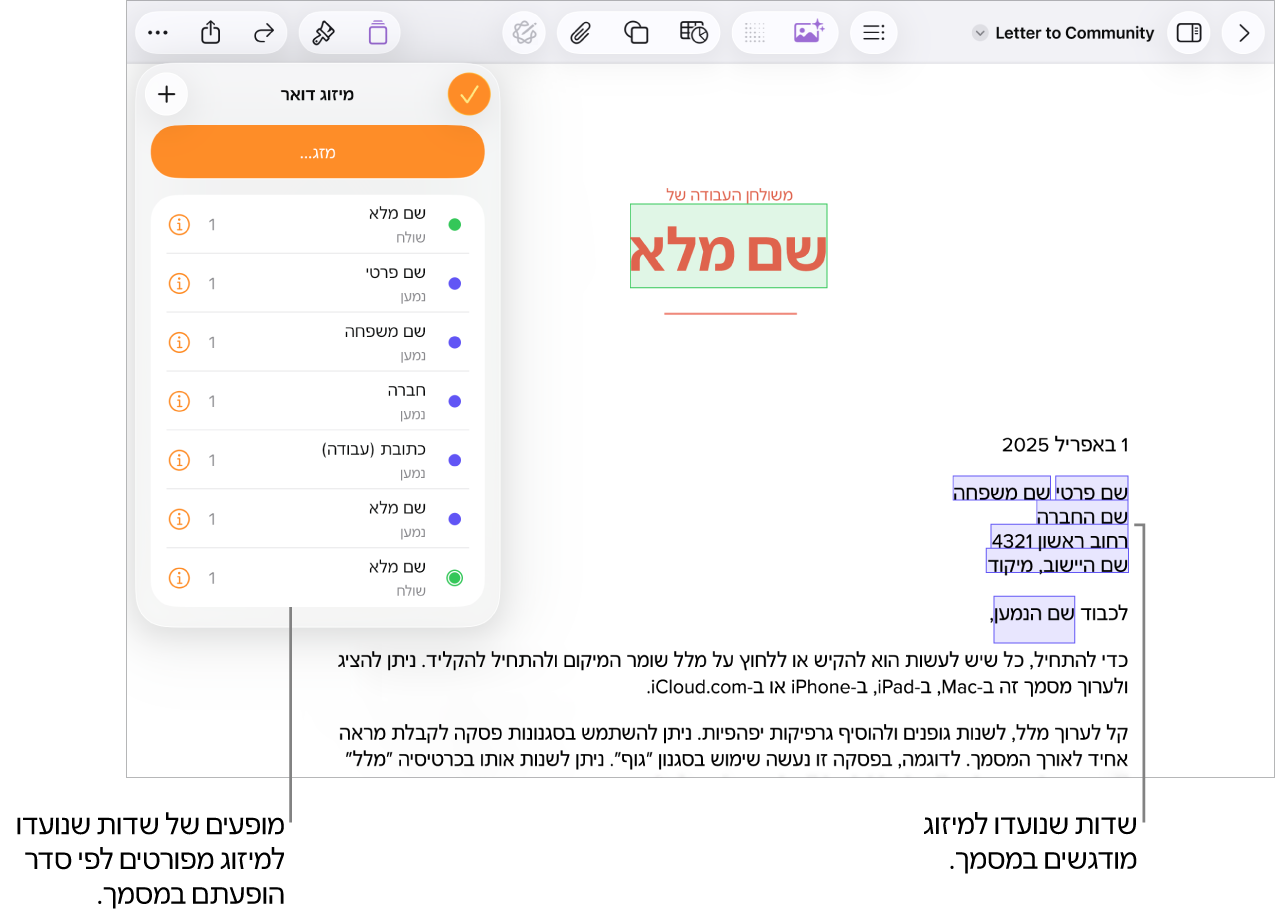Select the שם מלא נמען row in list
The height and width of the screenshot is (913, 1276).
[318, 520]
